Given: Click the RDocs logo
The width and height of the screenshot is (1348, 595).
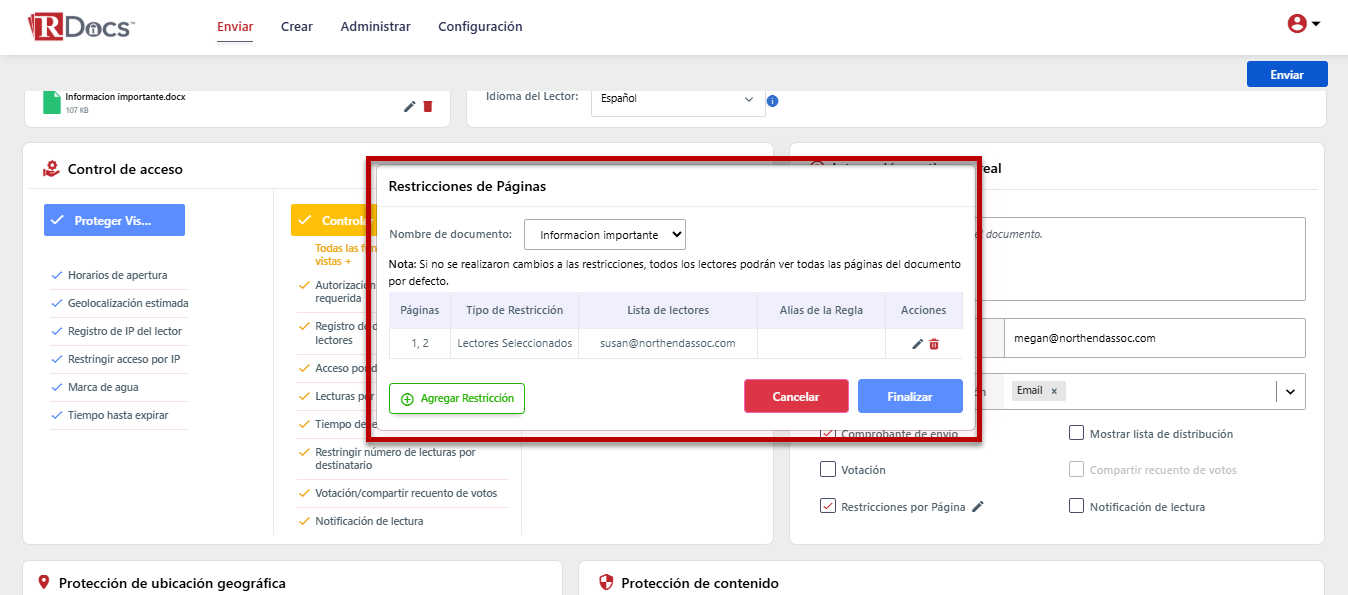Looking at the screenshot, I should (81, 27).
